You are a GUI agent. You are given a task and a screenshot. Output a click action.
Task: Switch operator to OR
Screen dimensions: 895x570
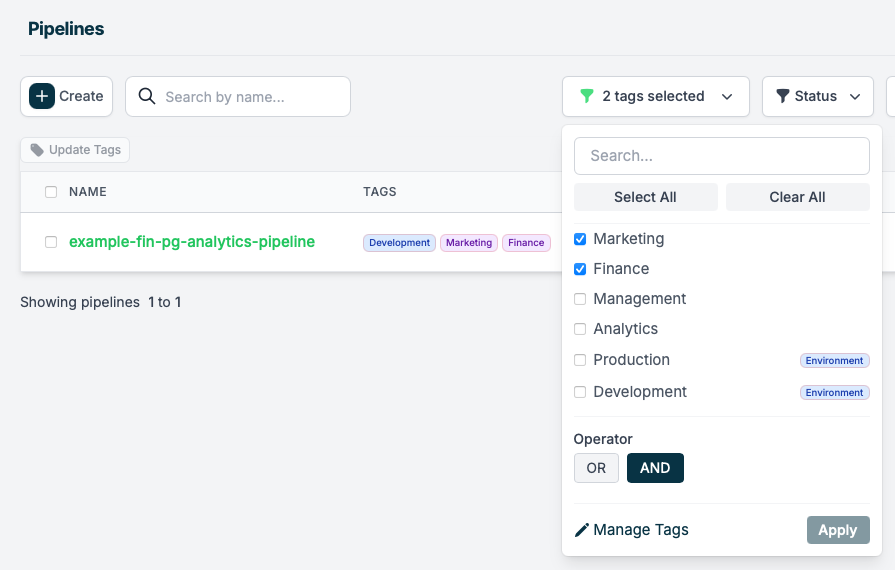596,468
